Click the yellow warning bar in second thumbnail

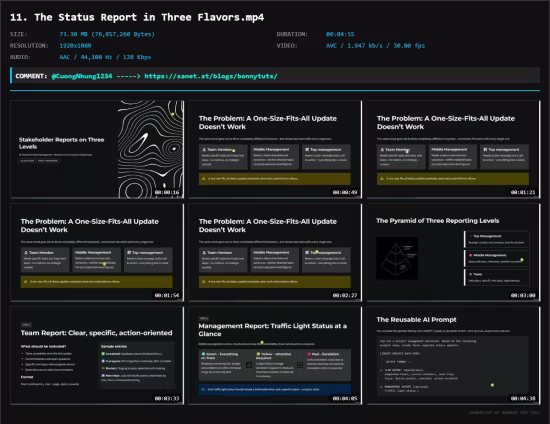tap(275, 179)
